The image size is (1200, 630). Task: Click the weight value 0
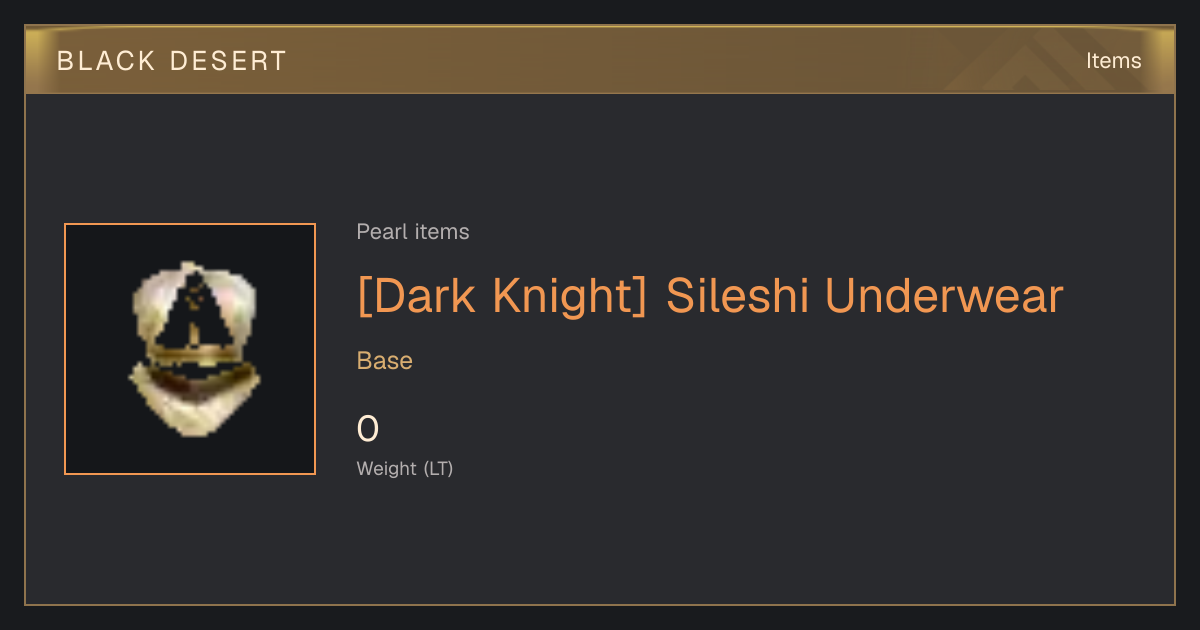[x=368, y=429]
